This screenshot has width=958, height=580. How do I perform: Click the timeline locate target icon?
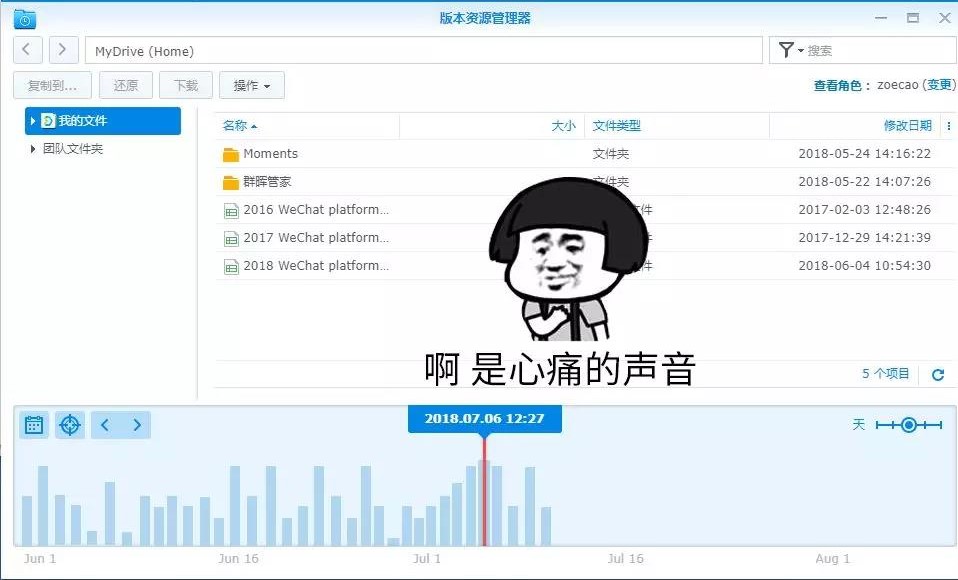[x=70, y=425]
